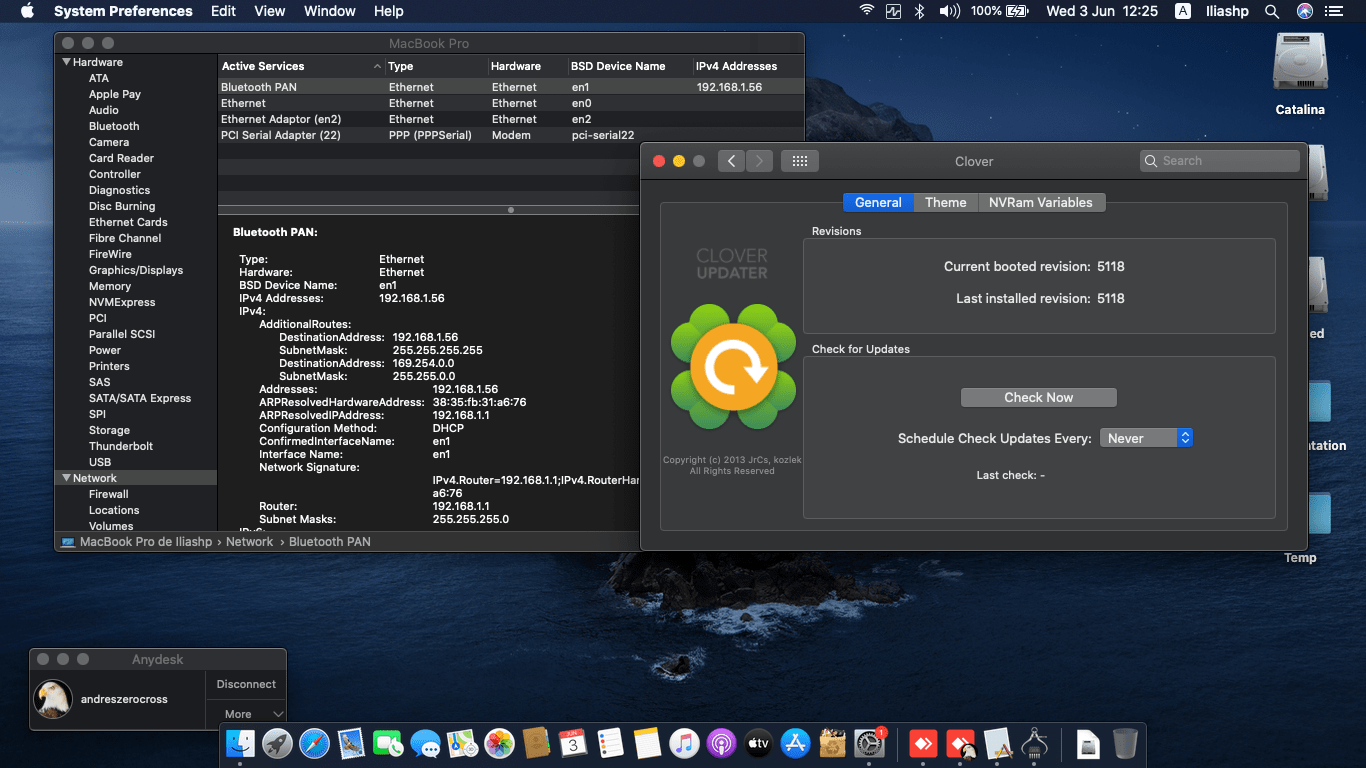Open the Window menu in menu bar
Screen dimensions: 1366x768
[329, 11]
